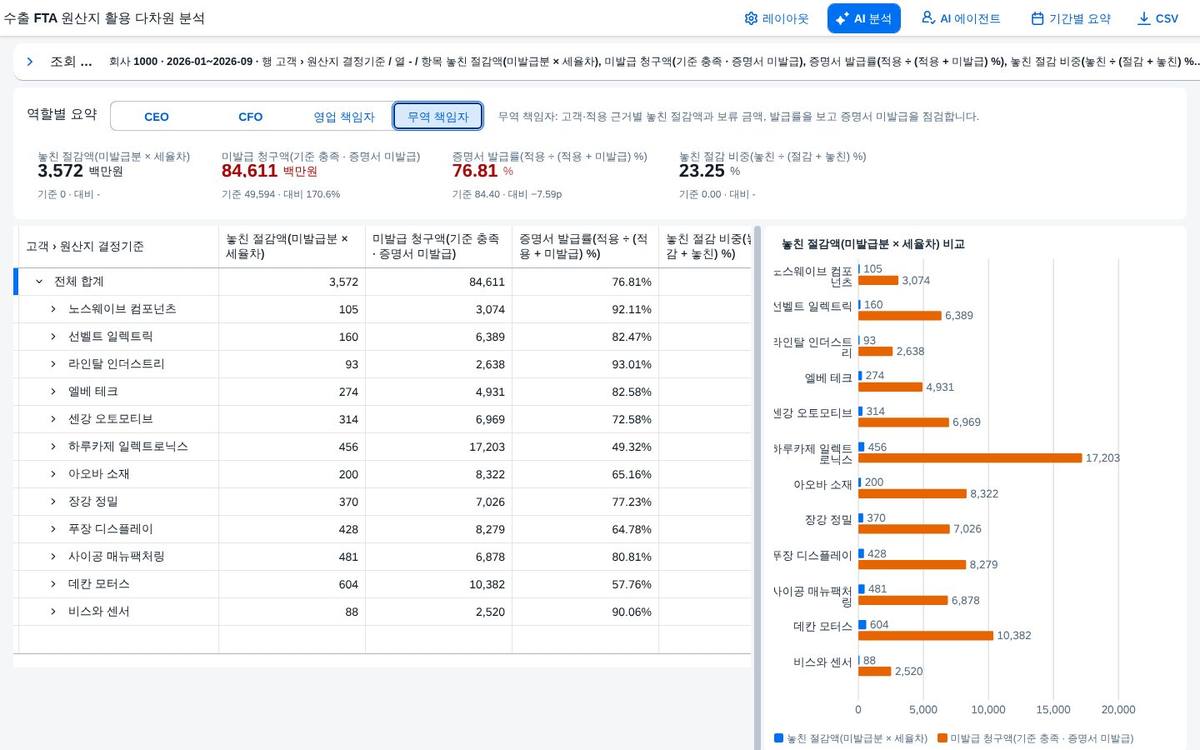Expand the 라인탈 인더스트리 row
Screen dimensions: 1200x750
click(x=53, y=364)
